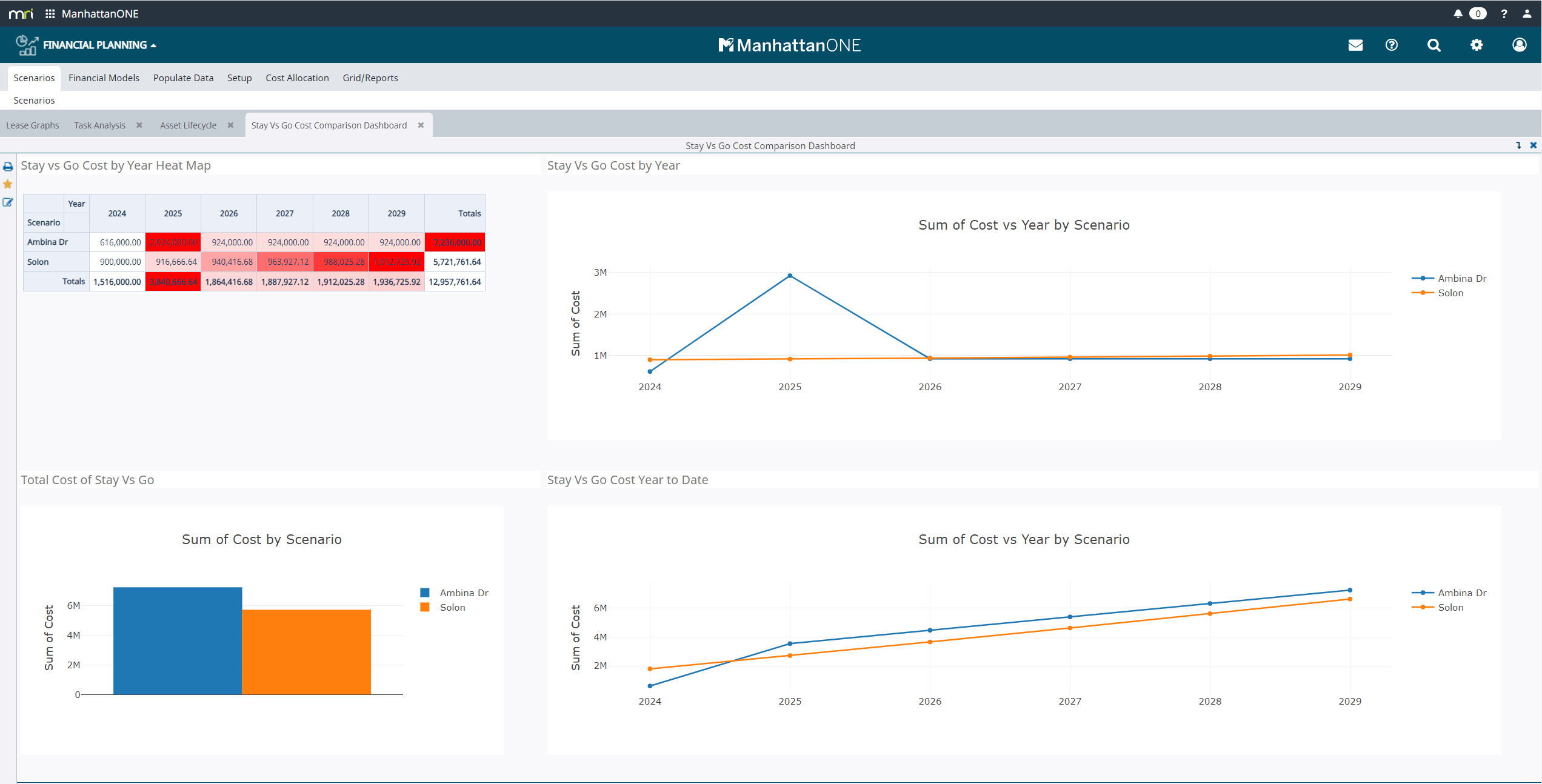Click the print icon in left sidebar

click(8, 167)
